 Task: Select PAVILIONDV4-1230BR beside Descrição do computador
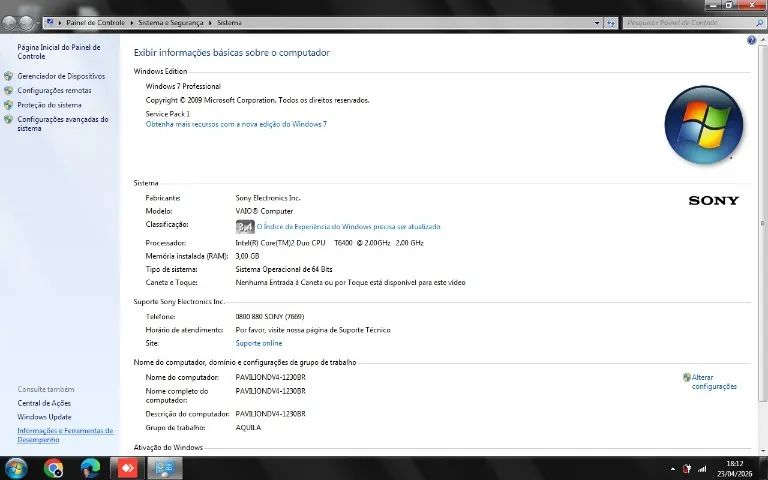pyautogui.click(x=270, y=414)
